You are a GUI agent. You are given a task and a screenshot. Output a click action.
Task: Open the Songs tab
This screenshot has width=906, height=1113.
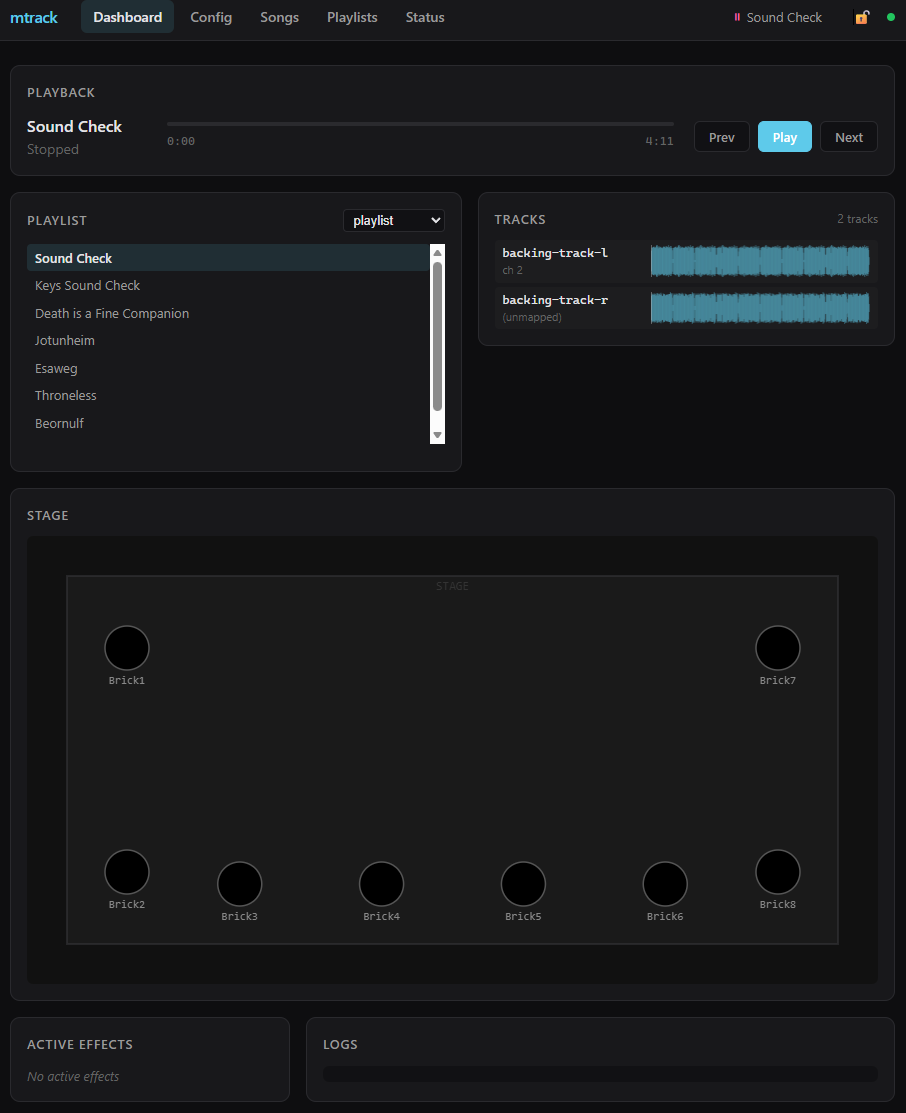pyautogui.click(x=279, y=17)
